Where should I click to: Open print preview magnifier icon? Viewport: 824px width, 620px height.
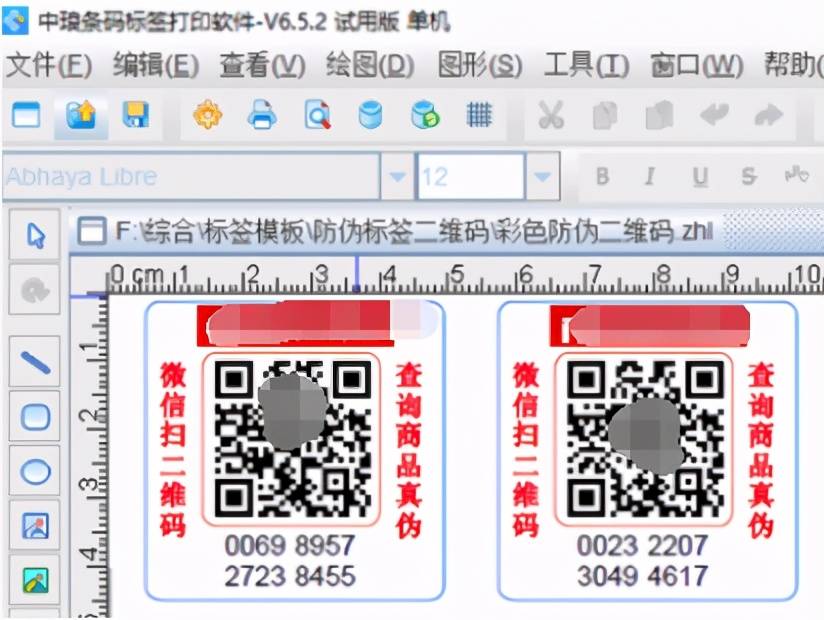point(317,115)
